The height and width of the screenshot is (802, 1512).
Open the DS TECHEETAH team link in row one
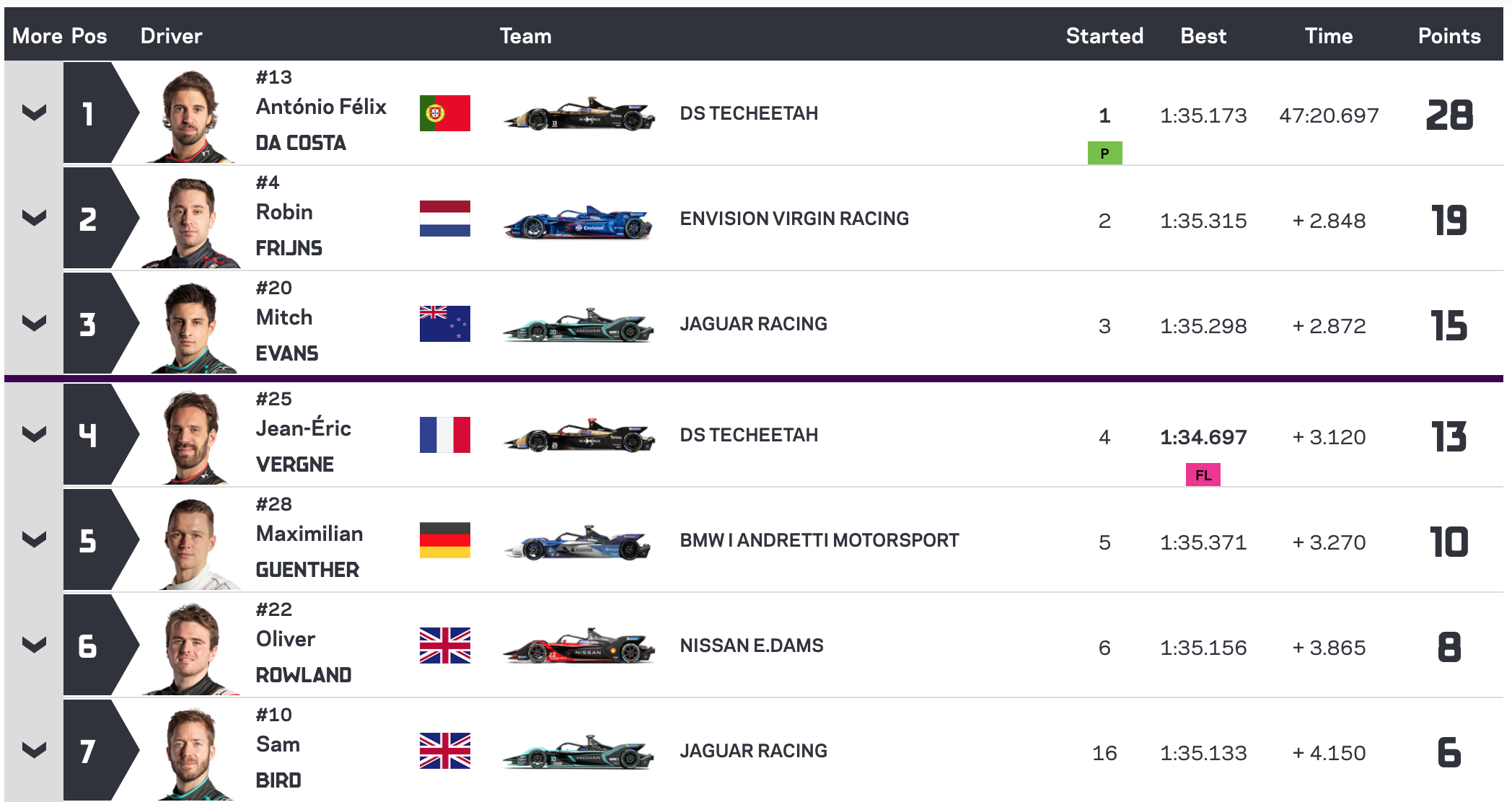click(749, 113)
